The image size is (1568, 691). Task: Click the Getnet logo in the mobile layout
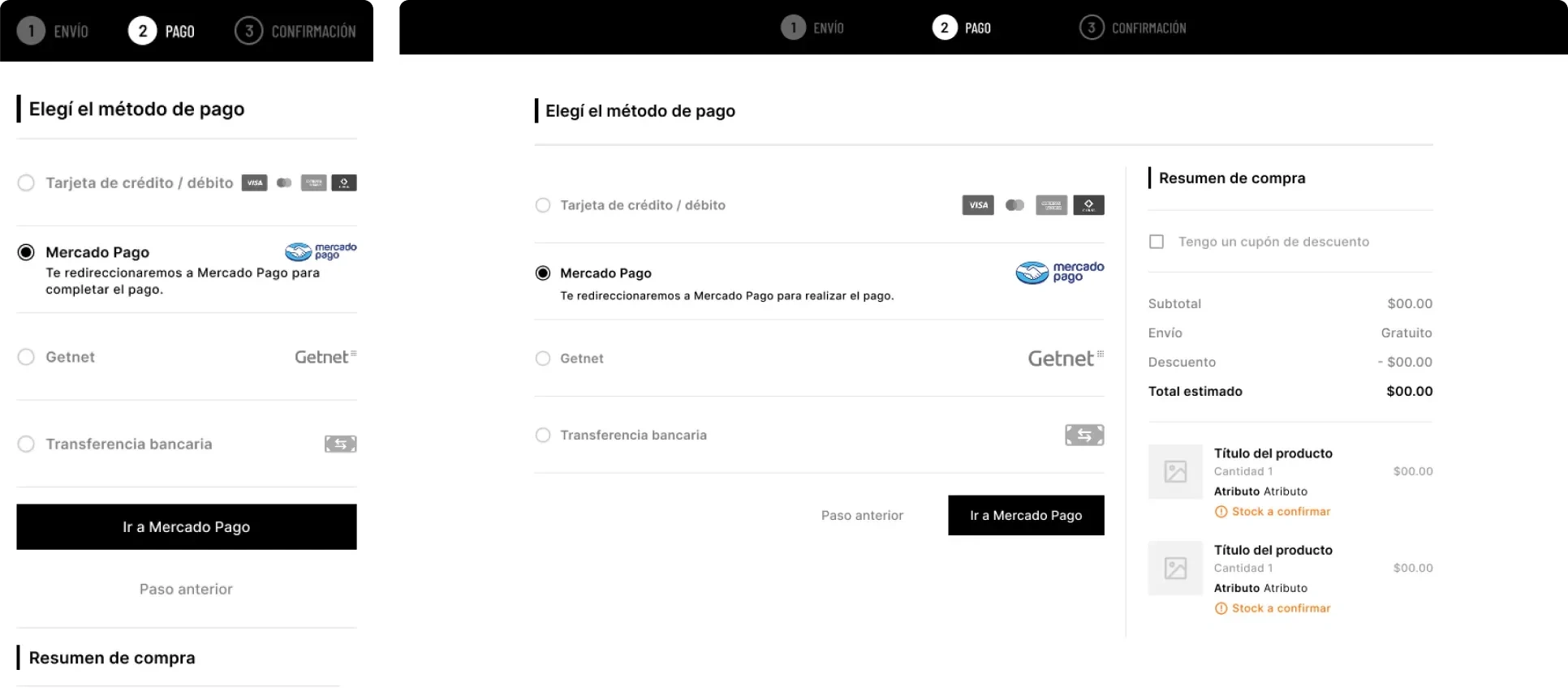[325, 357]
